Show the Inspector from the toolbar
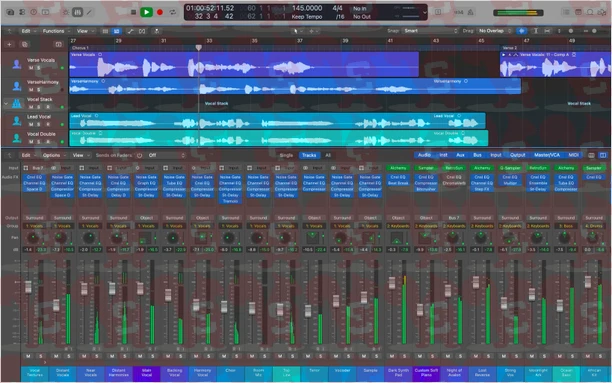612x383 pixels. point(22,12)
